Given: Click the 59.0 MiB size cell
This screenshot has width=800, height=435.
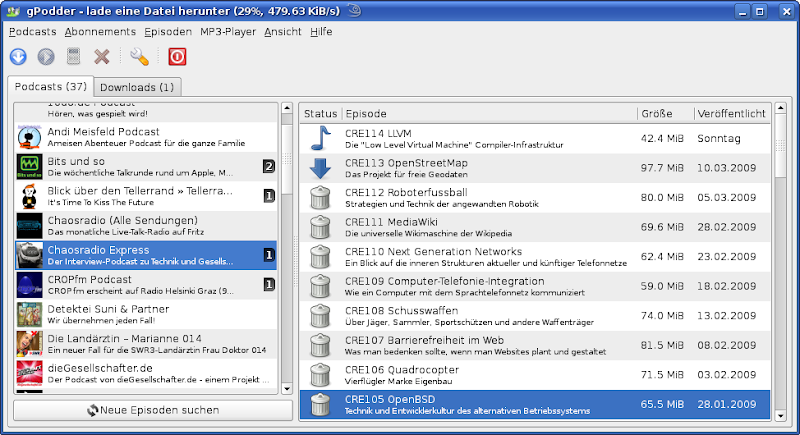Looking at the screenshot, I should click(662, 286).
